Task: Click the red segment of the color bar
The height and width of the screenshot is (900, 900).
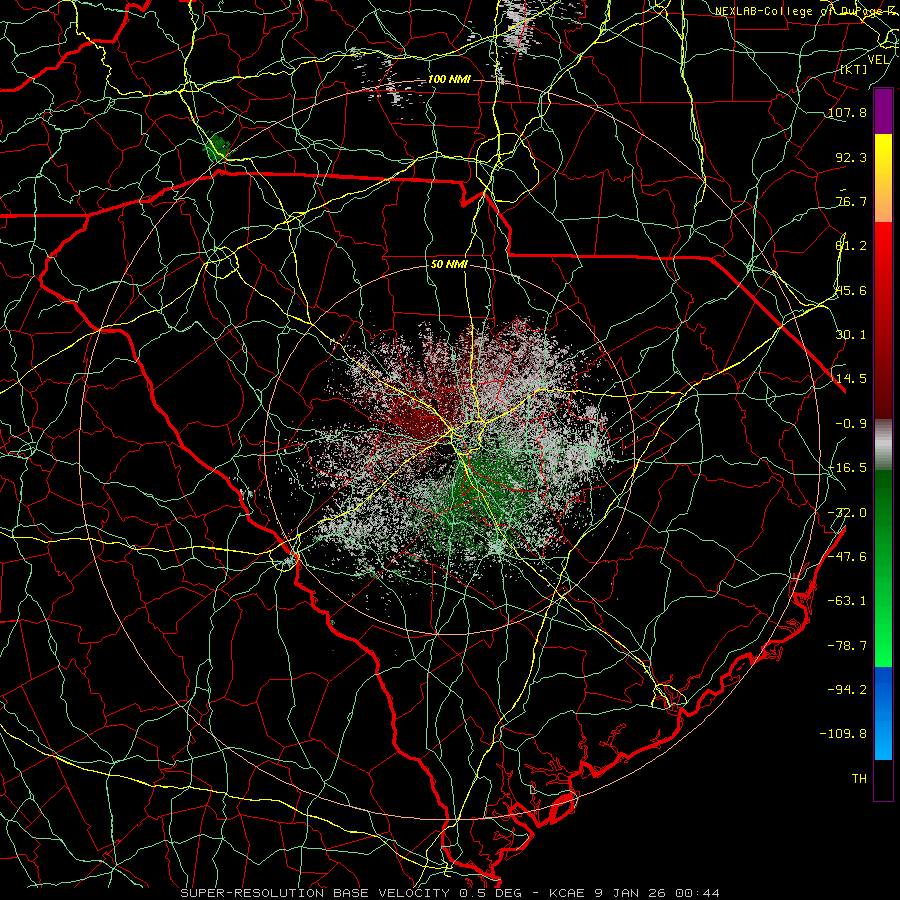Action: pyautogui.click(x=883, y=320)
